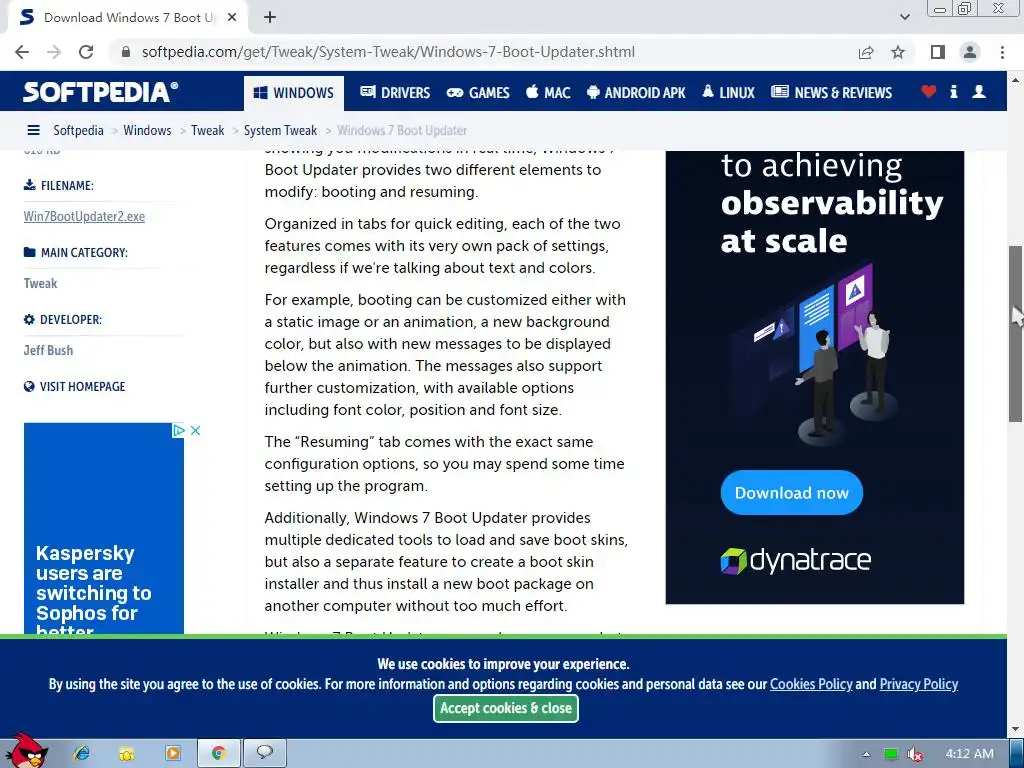
Task: Open developer Jeff Bush link
Action: pyautogui.click(x=48, y=351)
